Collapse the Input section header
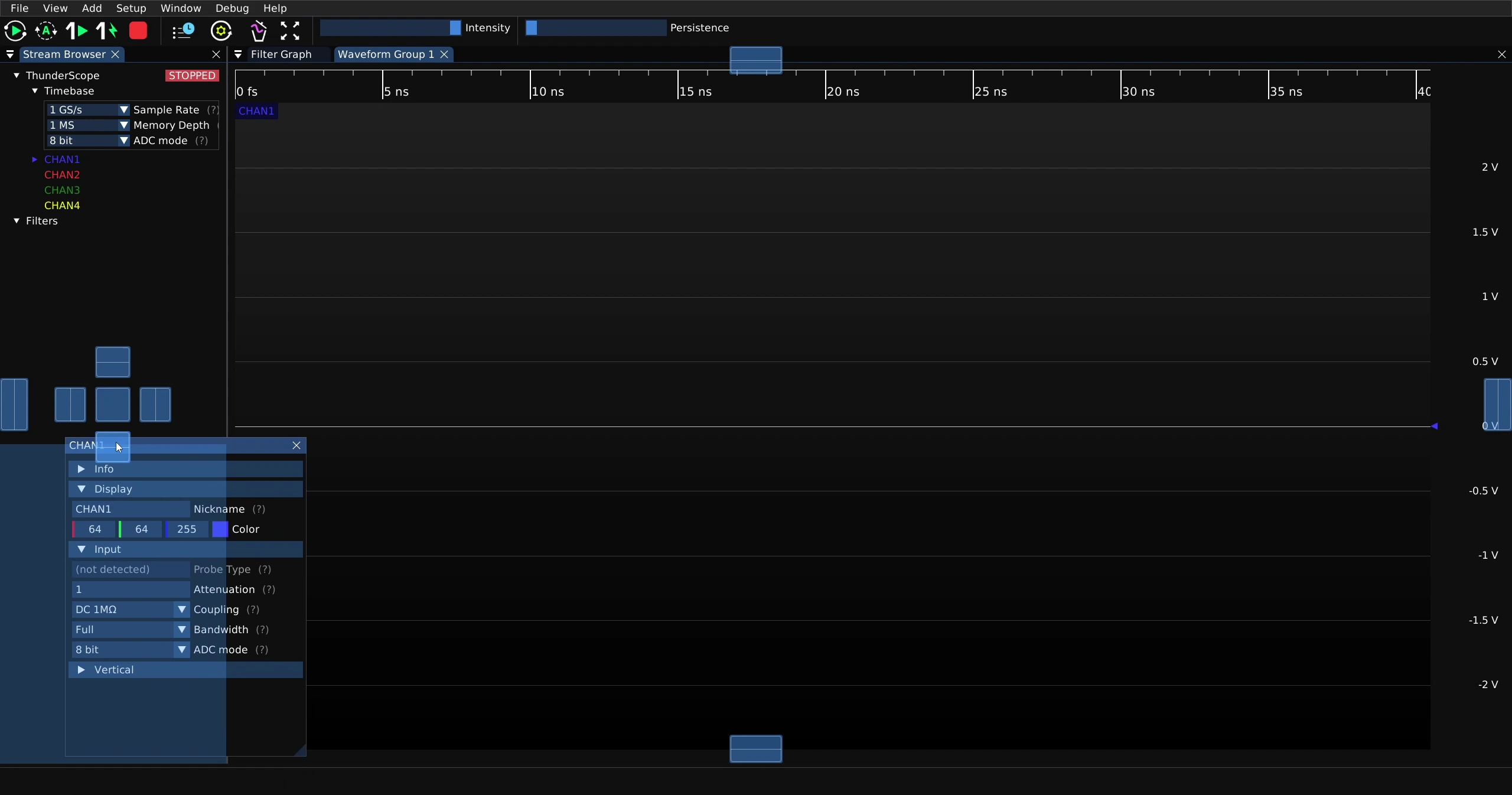This screenshot has height=795, width=1512. [x=185, y=549]
